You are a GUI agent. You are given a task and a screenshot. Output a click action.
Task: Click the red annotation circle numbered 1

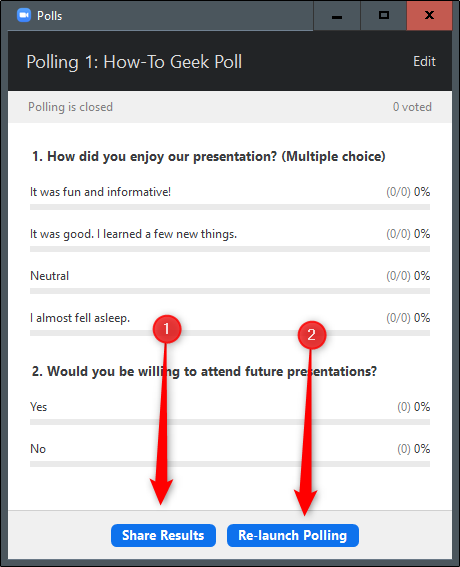click(x=167, y=329)
